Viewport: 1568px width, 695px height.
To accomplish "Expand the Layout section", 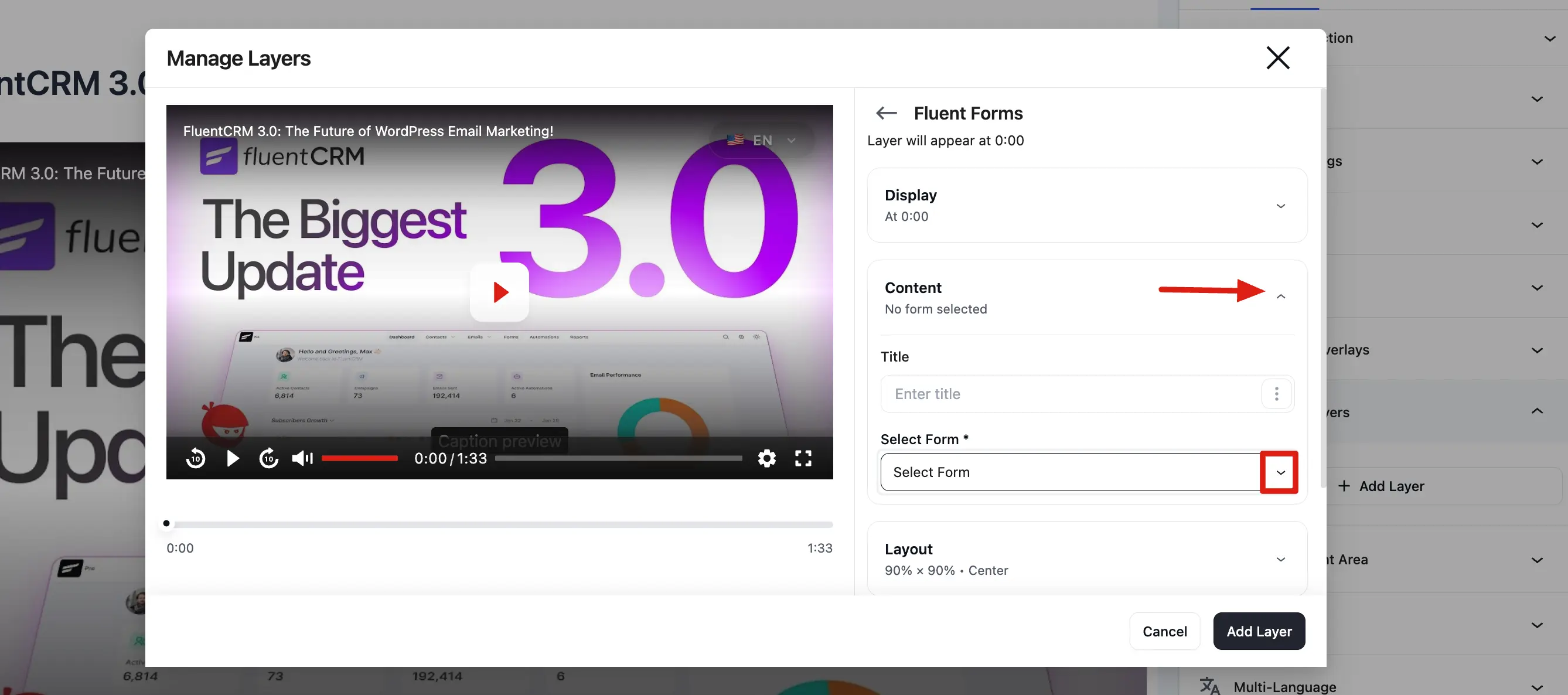I will (x=1281, y=559).
